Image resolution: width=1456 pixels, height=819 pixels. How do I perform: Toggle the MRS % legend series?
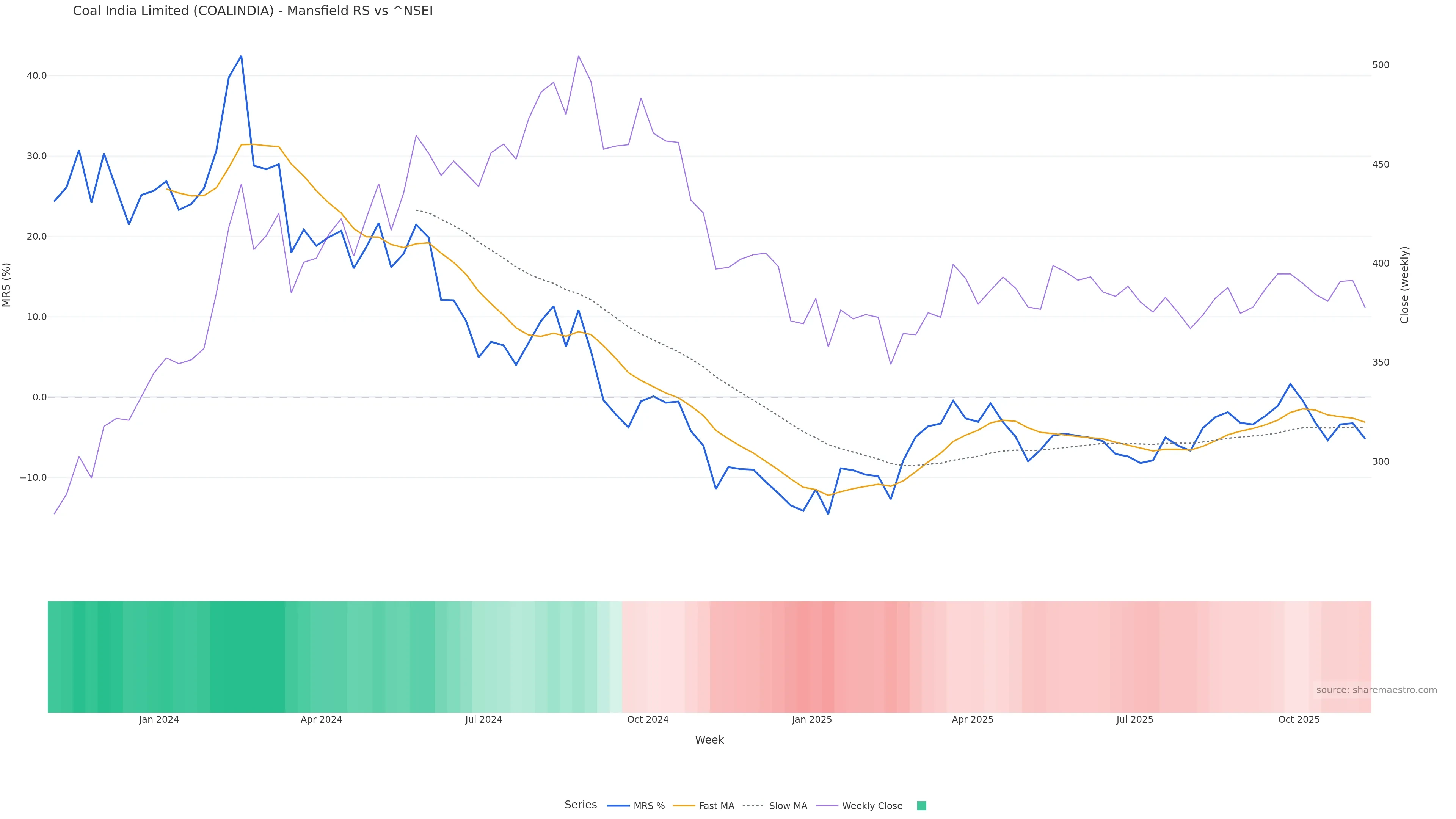[x=648, y=806]
